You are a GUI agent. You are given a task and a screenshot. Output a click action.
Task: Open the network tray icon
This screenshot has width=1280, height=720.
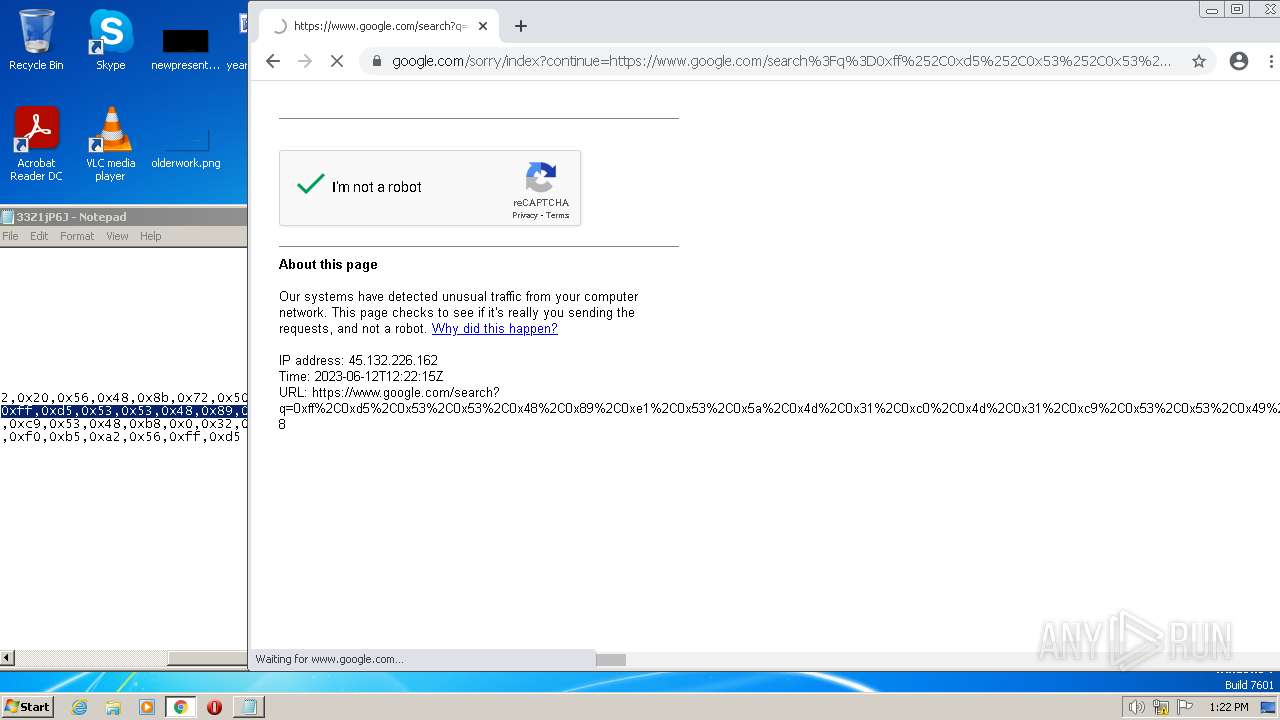(x=1161, y=707)
